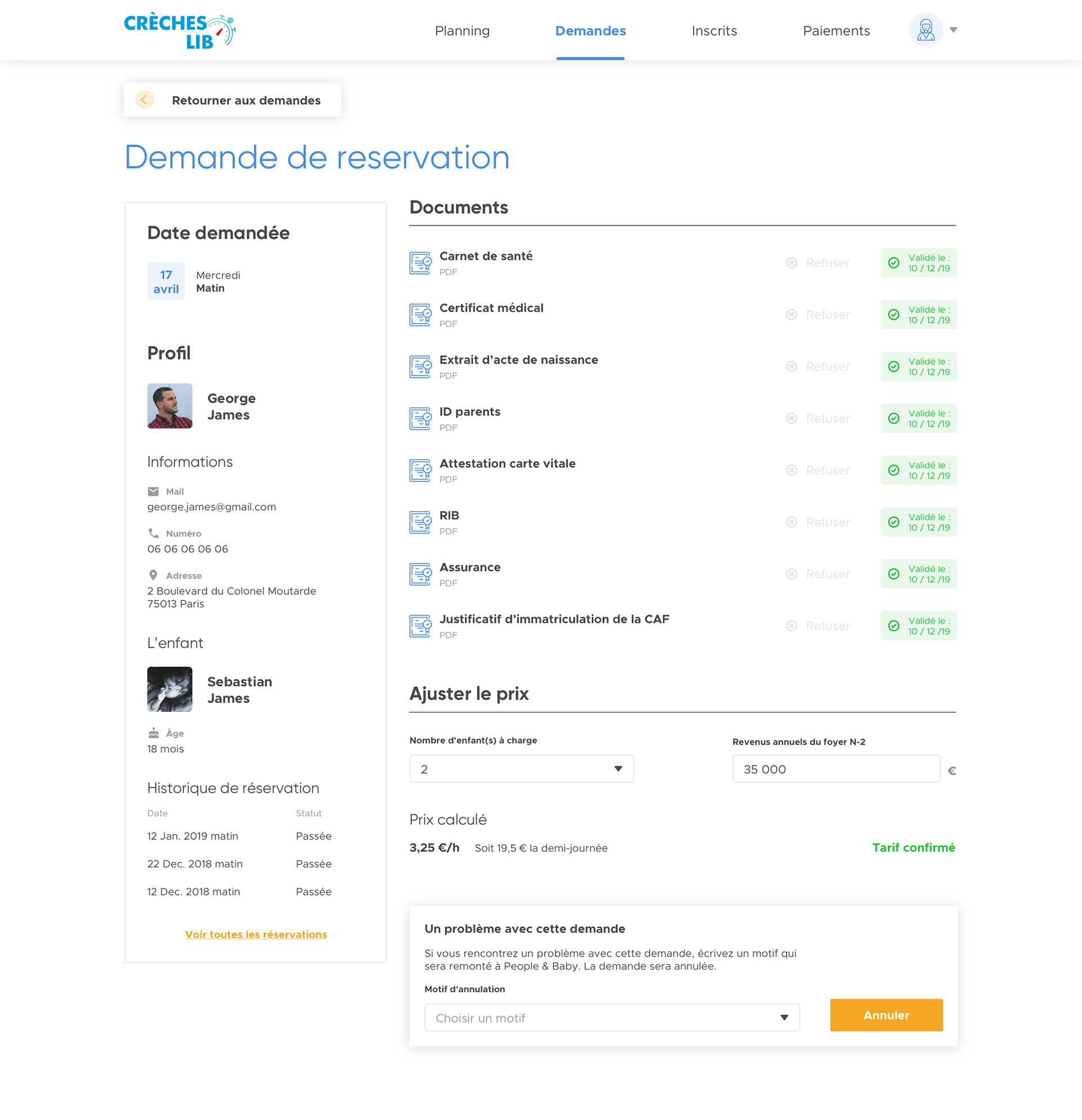The width and height of the screenshot is (1082, 1120).
Task: Open Nombre d'enfant(s) à charge dropdown
Action: (x=522, y=769)
